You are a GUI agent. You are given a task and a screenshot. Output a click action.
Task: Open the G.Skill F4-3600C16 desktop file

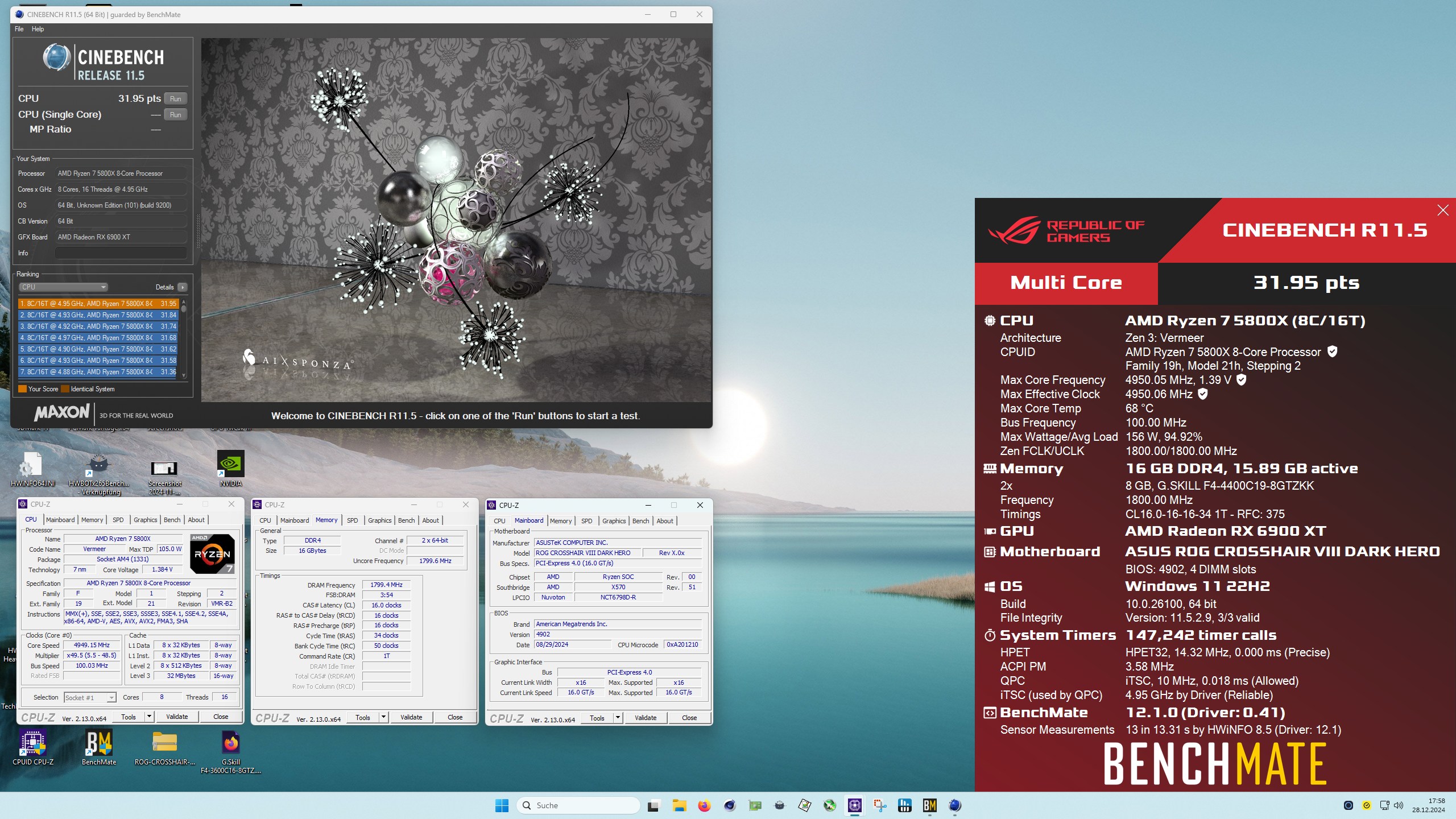point(230,752)
